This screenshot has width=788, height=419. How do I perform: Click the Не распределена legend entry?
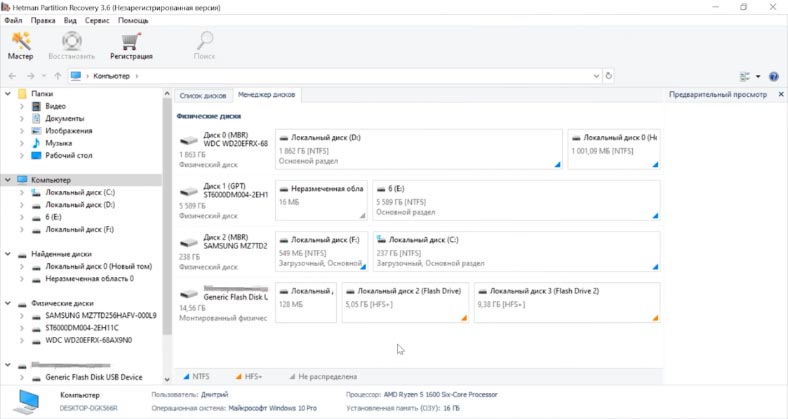tap(323, 376)
